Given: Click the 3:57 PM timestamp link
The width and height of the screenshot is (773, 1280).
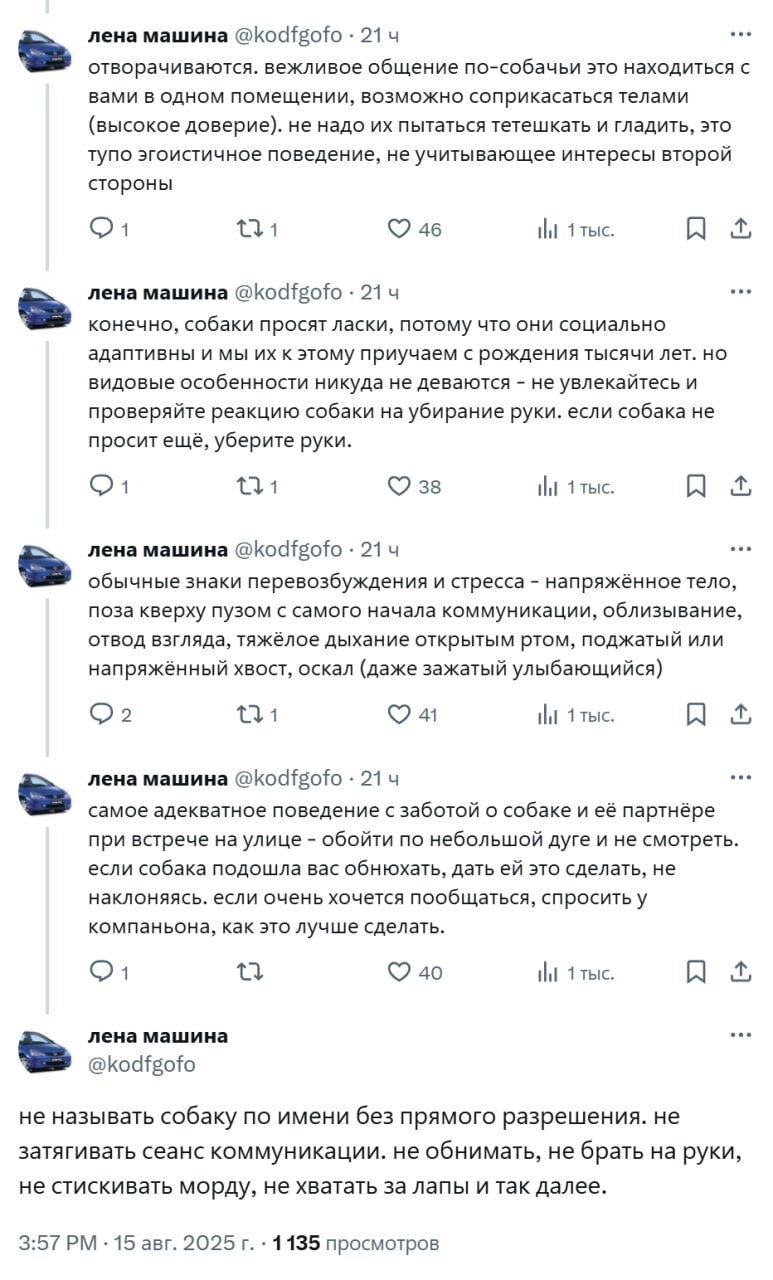Looking at the screenshot, I should pos(59,1243).
